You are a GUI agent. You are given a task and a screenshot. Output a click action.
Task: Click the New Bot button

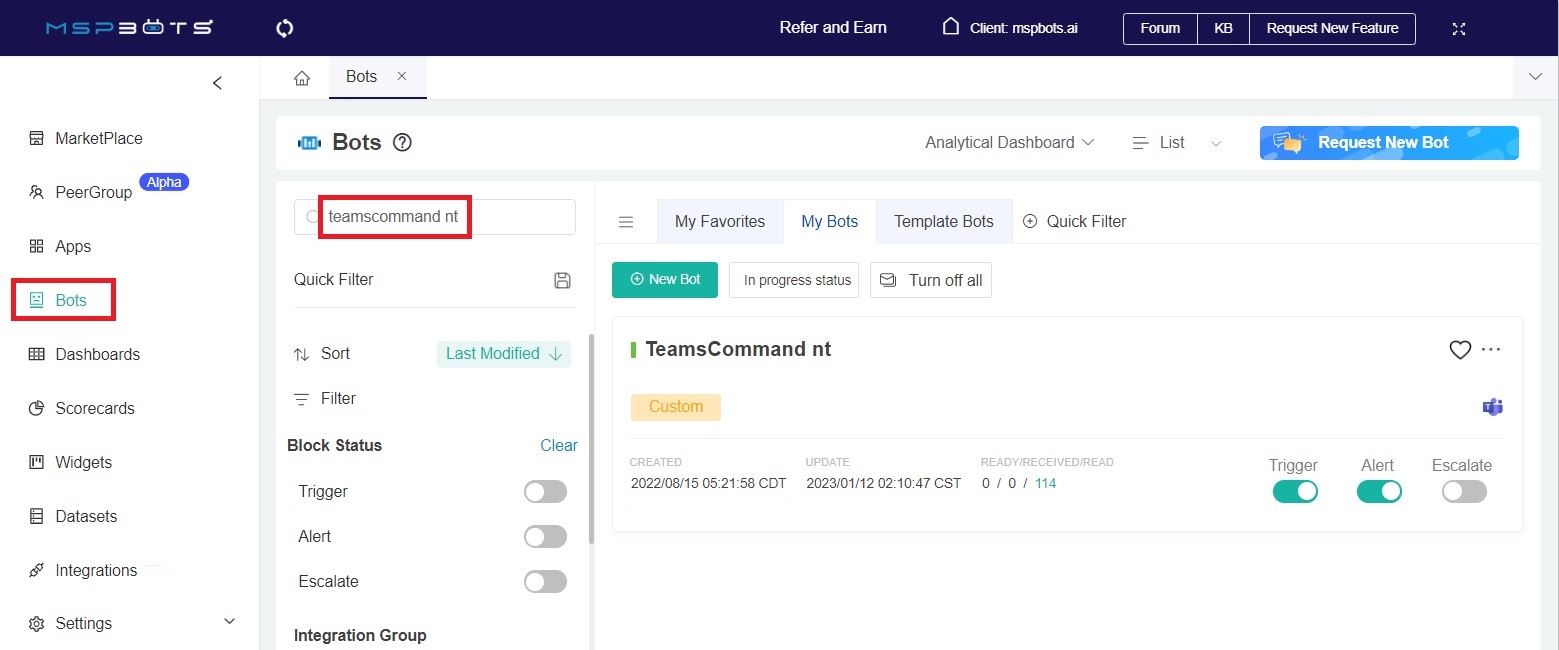(665, 280)
